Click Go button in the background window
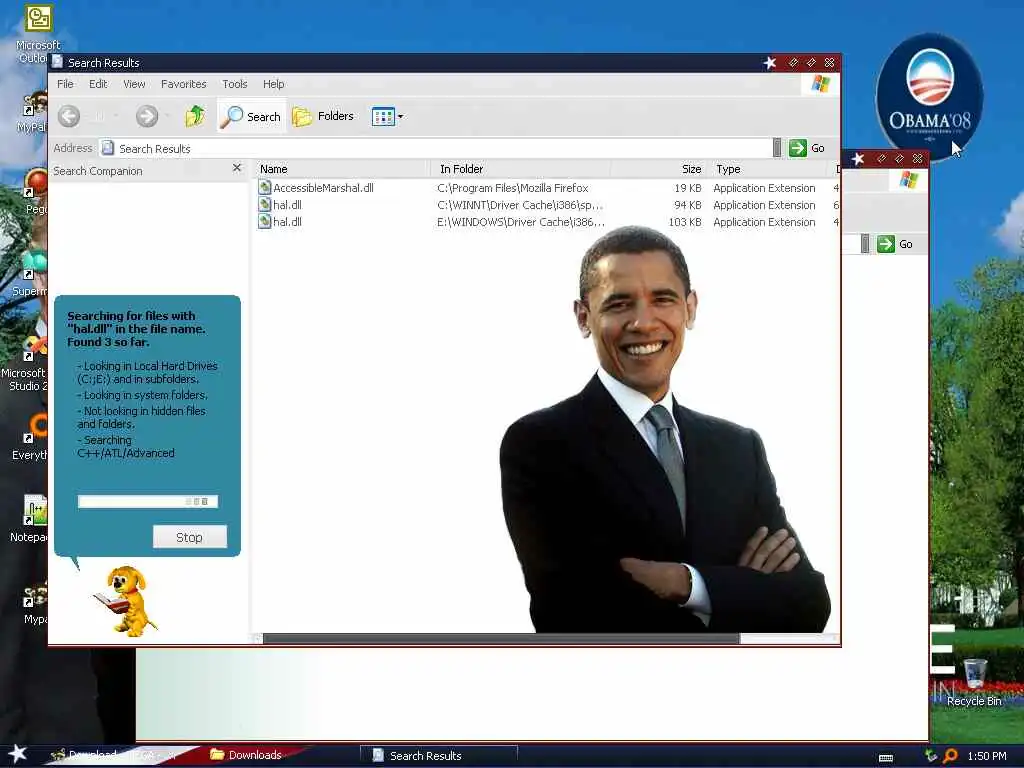The height and width of the screenshot is (768, 1024). tap(896, 244)
